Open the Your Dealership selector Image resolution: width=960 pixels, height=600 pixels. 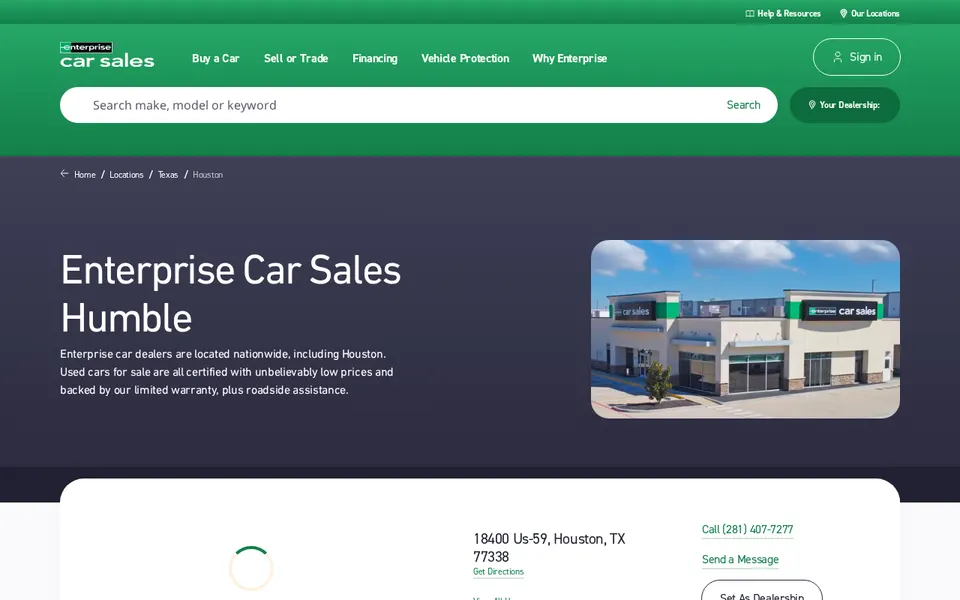coord(845,105)
